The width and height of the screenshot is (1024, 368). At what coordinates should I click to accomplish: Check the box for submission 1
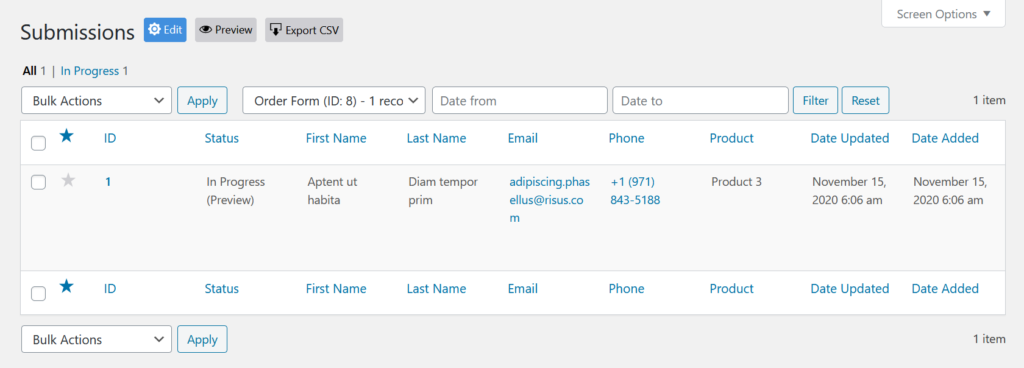pyautogui.click(x=39, y=183)
